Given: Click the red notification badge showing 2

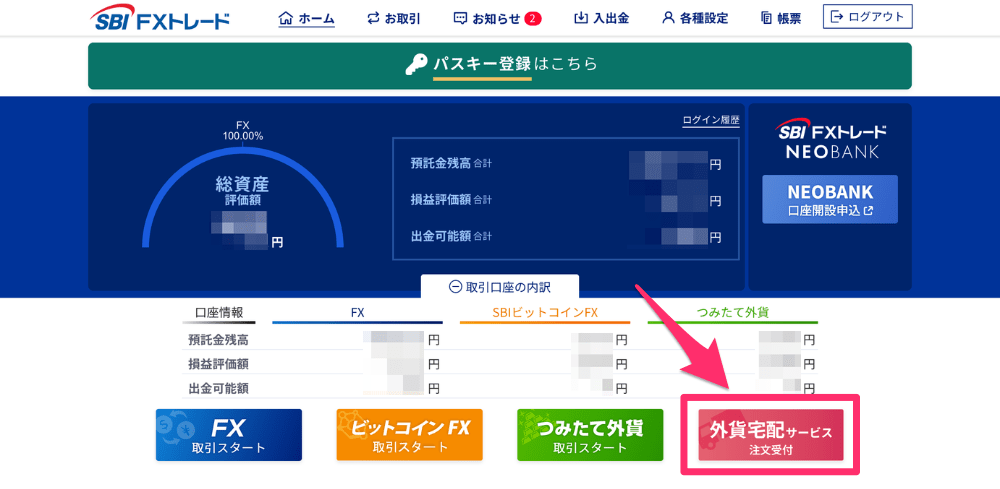Looking at the screenshot, I should tap(533, 18).
